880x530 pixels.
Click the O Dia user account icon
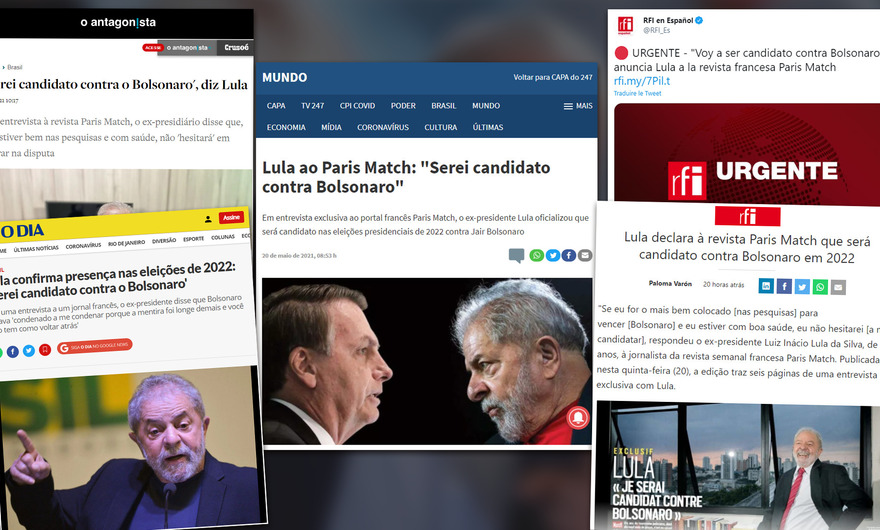[x=208, y=220]
